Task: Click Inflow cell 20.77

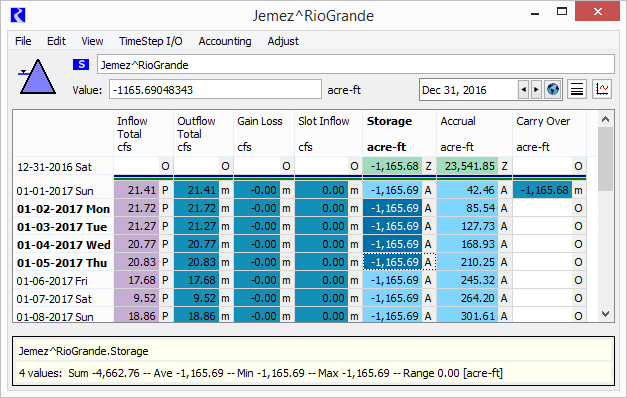Action: coord(137,244)
